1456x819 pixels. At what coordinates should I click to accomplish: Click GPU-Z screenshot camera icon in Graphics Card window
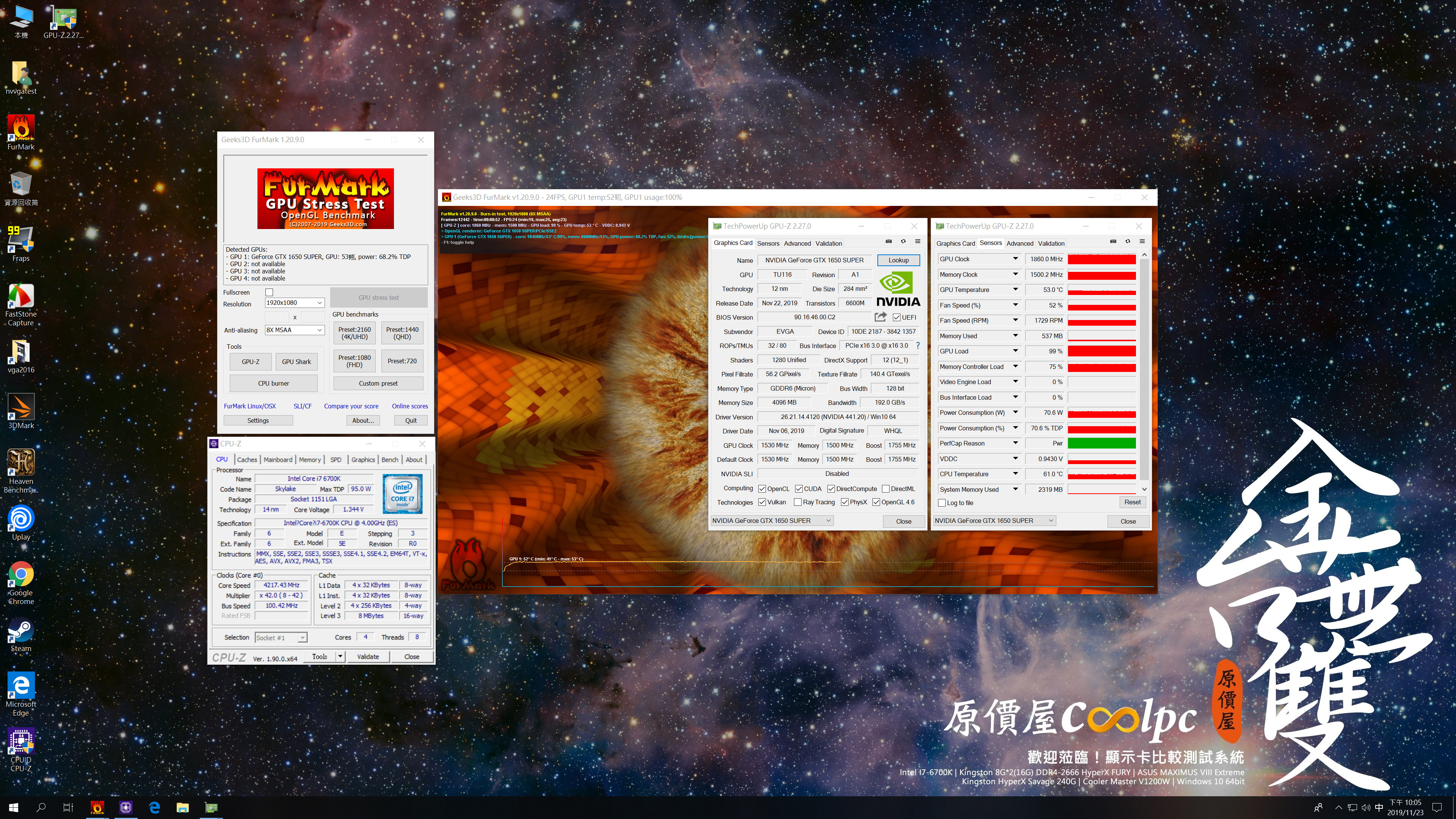pos(888,242)
